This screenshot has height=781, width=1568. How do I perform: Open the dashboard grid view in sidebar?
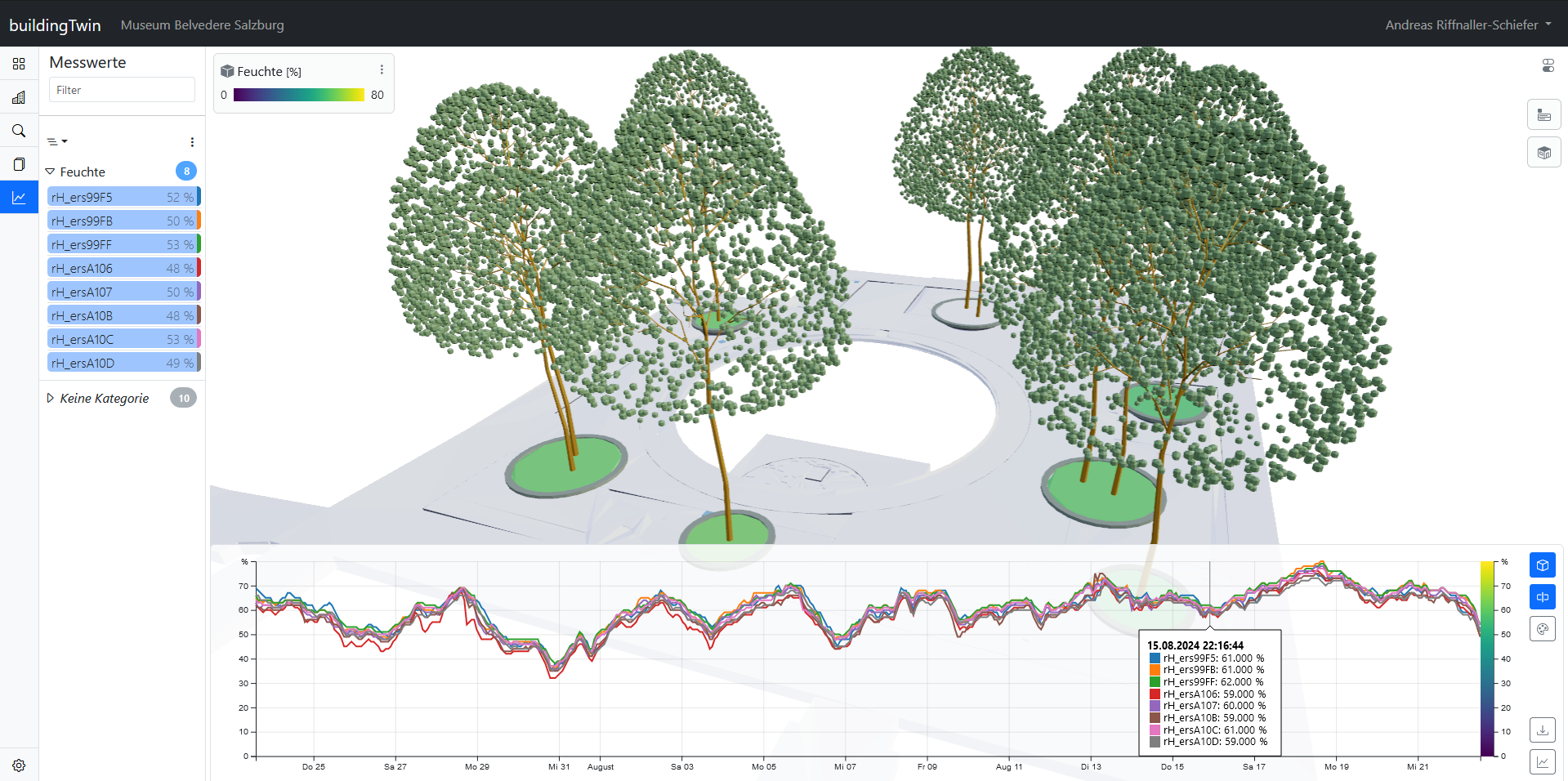[19, 64]
